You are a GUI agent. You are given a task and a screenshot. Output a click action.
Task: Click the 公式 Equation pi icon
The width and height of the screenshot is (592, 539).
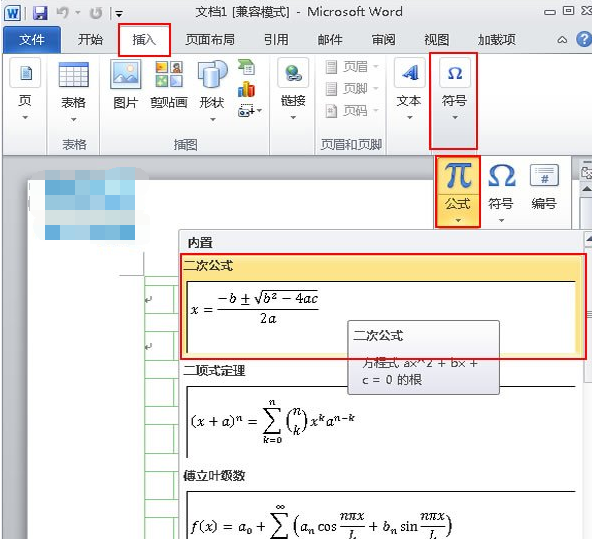click(458, 176)
